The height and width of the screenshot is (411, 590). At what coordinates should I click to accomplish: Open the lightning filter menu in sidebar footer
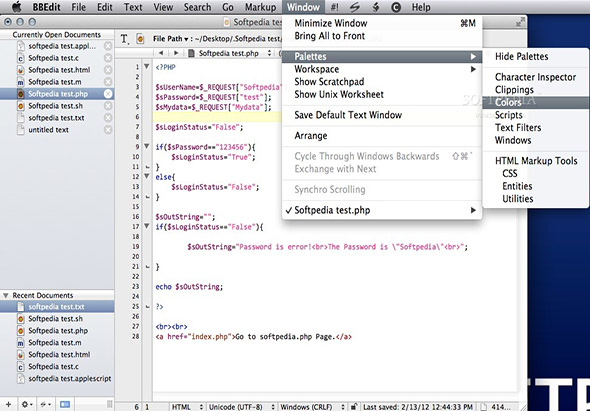tap(46, 405)
